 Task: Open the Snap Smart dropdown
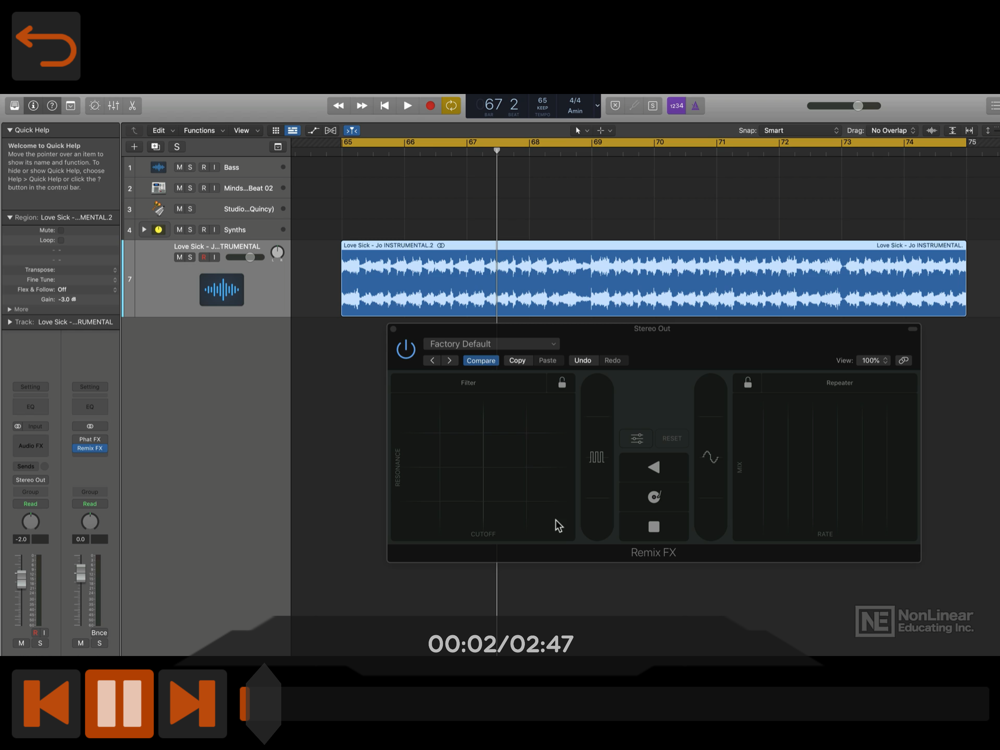[800, 130]
